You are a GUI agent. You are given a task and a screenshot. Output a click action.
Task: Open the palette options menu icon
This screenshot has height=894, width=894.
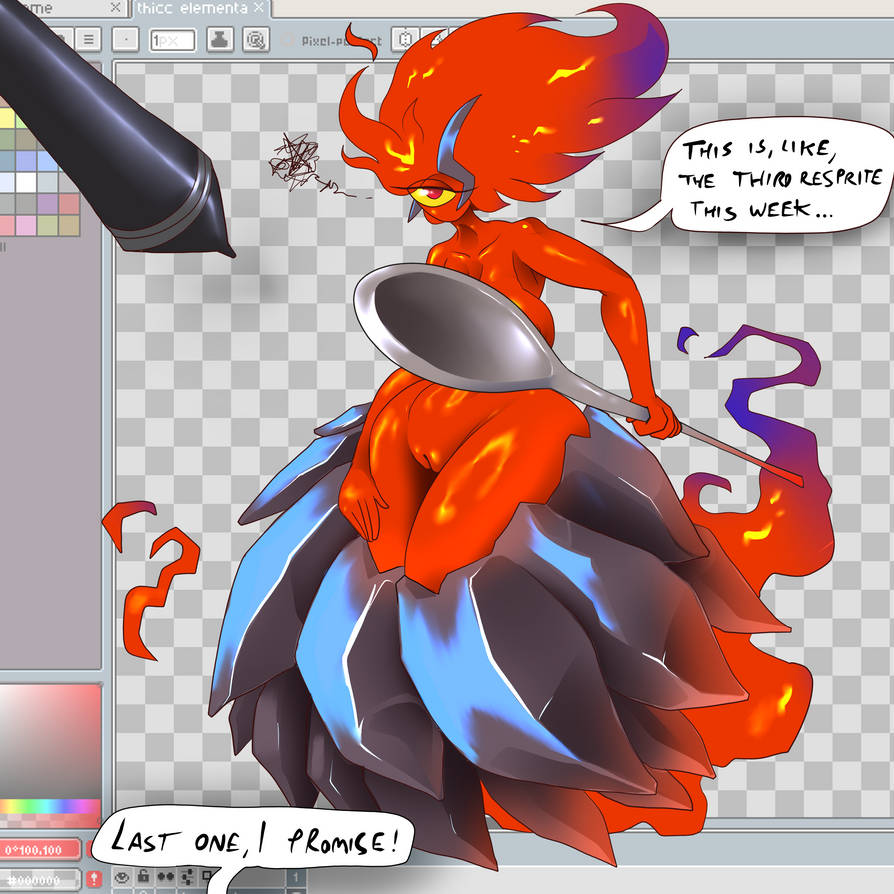(x=88, y=39)
